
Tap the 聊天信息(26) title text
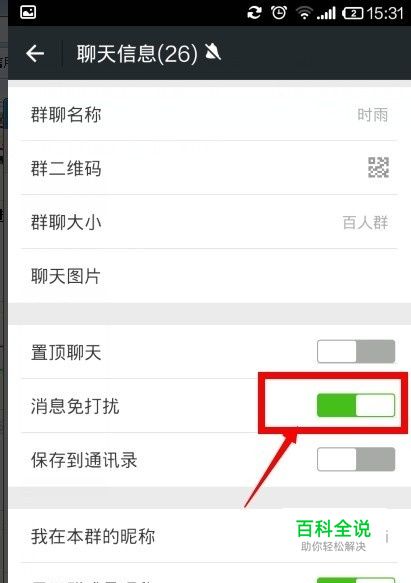click(x=137, y=54)
